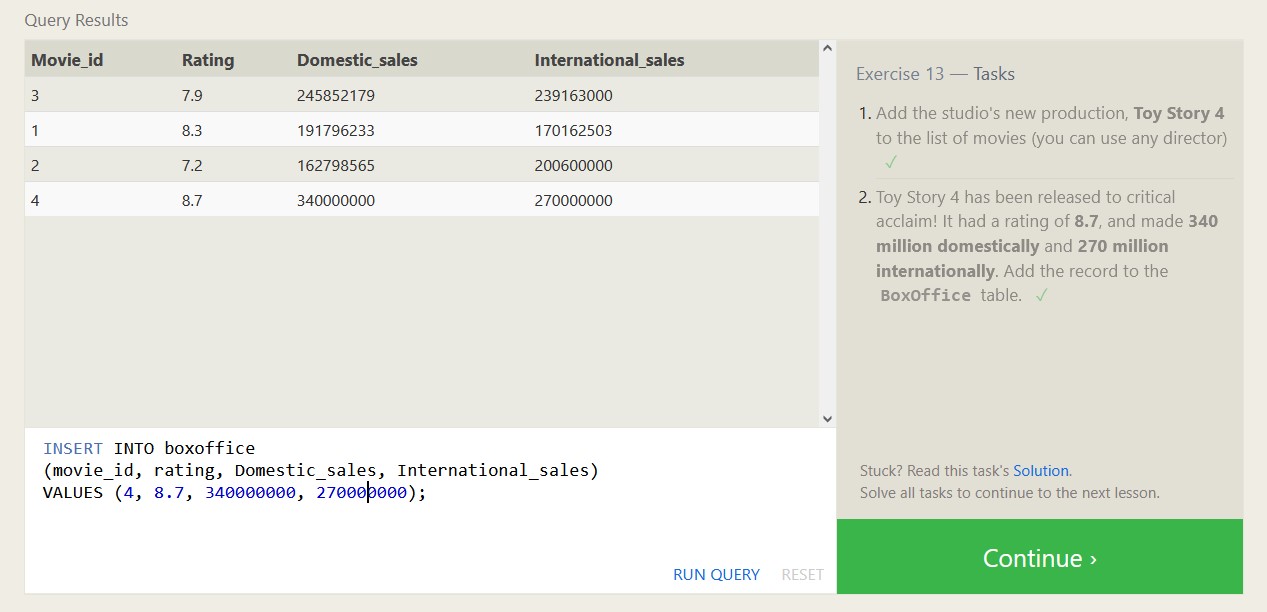Click the rating value 7.9
Image resolution: width=1267 pixels, height=612 pixels.
tap(192, 96)
